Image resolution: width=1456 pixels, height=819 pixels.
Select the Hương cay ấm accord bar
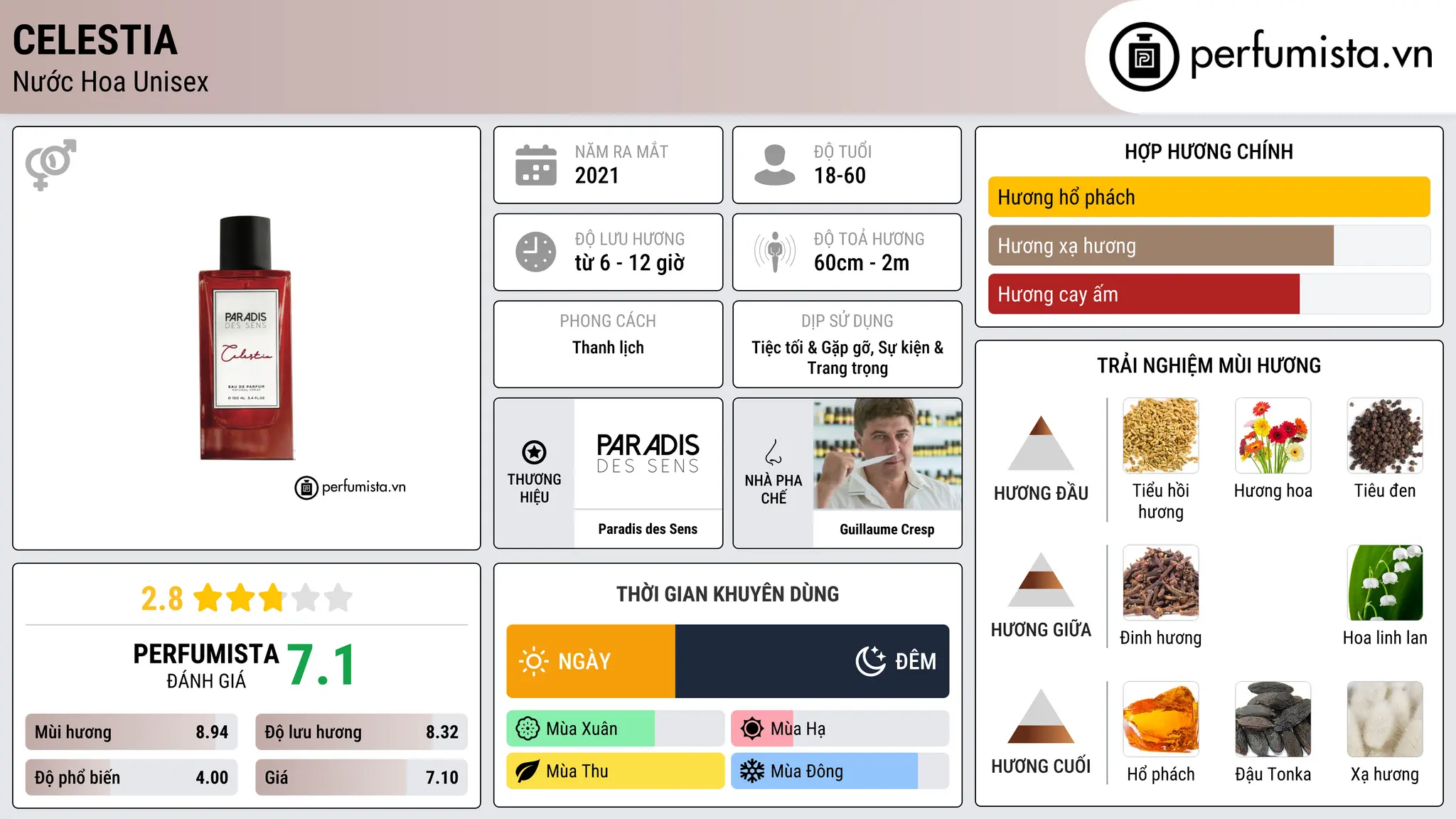point(1209,294)
